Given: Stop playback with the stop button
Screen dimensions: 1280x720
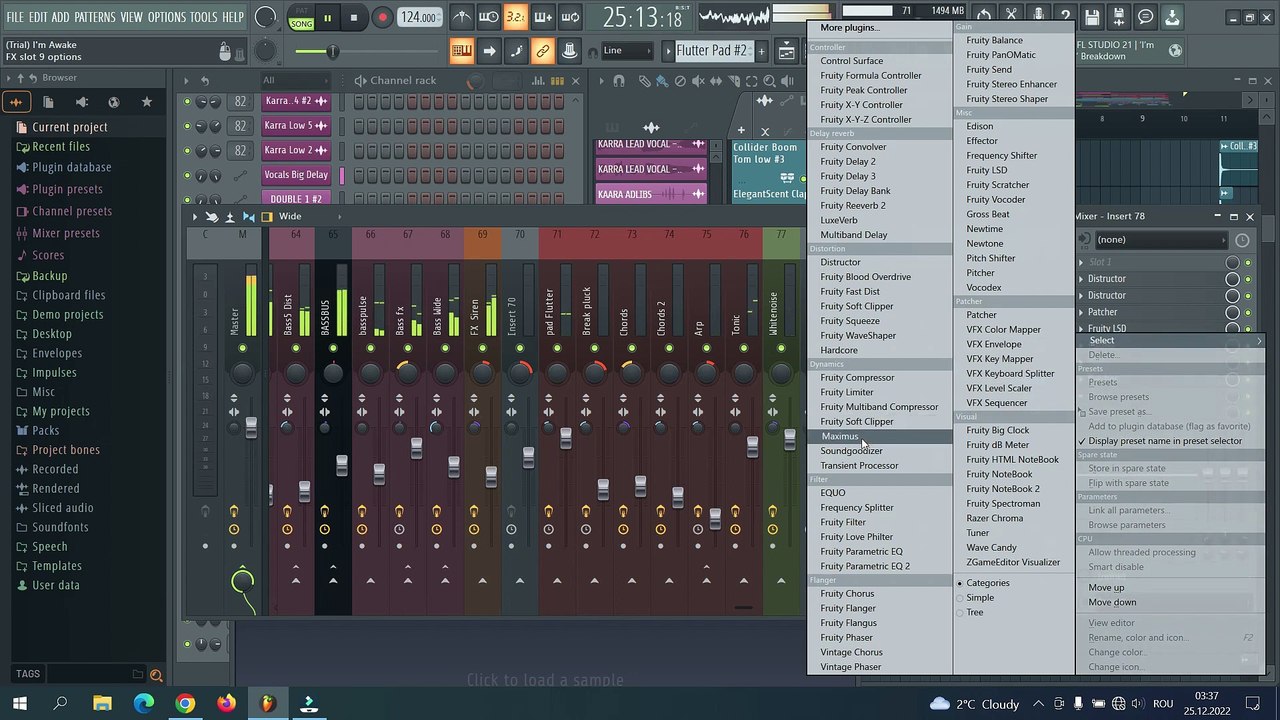Looking at the screenshot, I should 353,18.
